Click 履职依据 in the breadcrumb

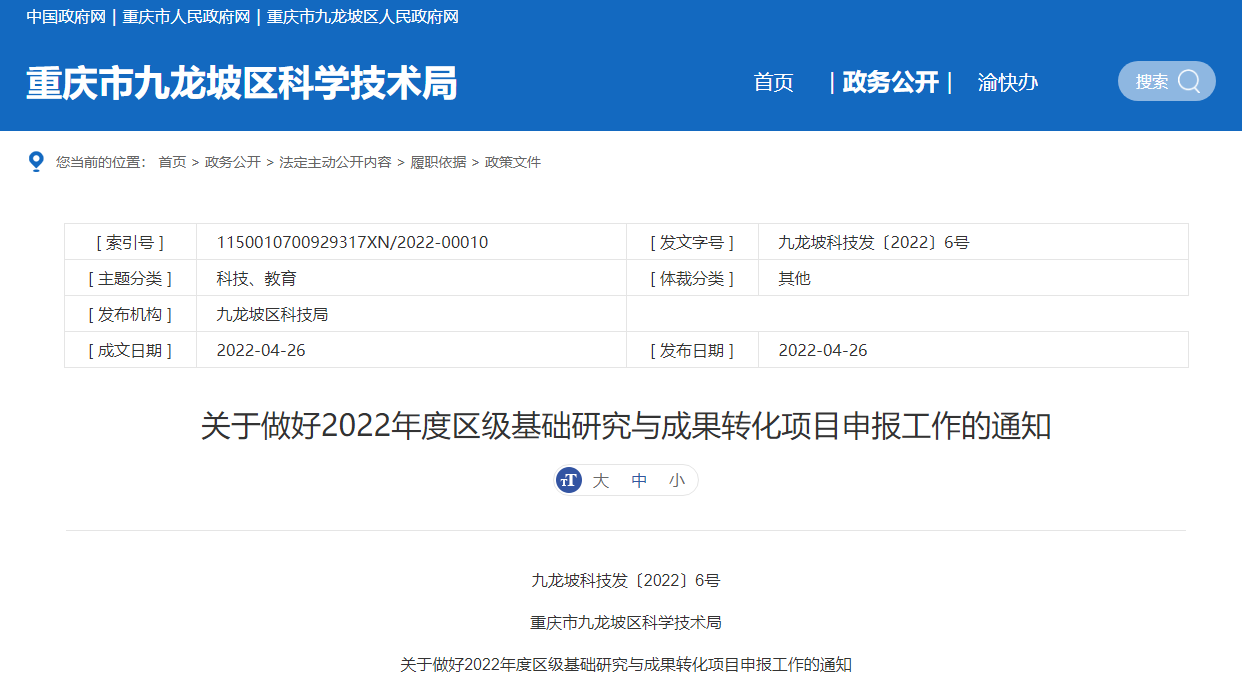pyautogui.click(x=438, y=162)
